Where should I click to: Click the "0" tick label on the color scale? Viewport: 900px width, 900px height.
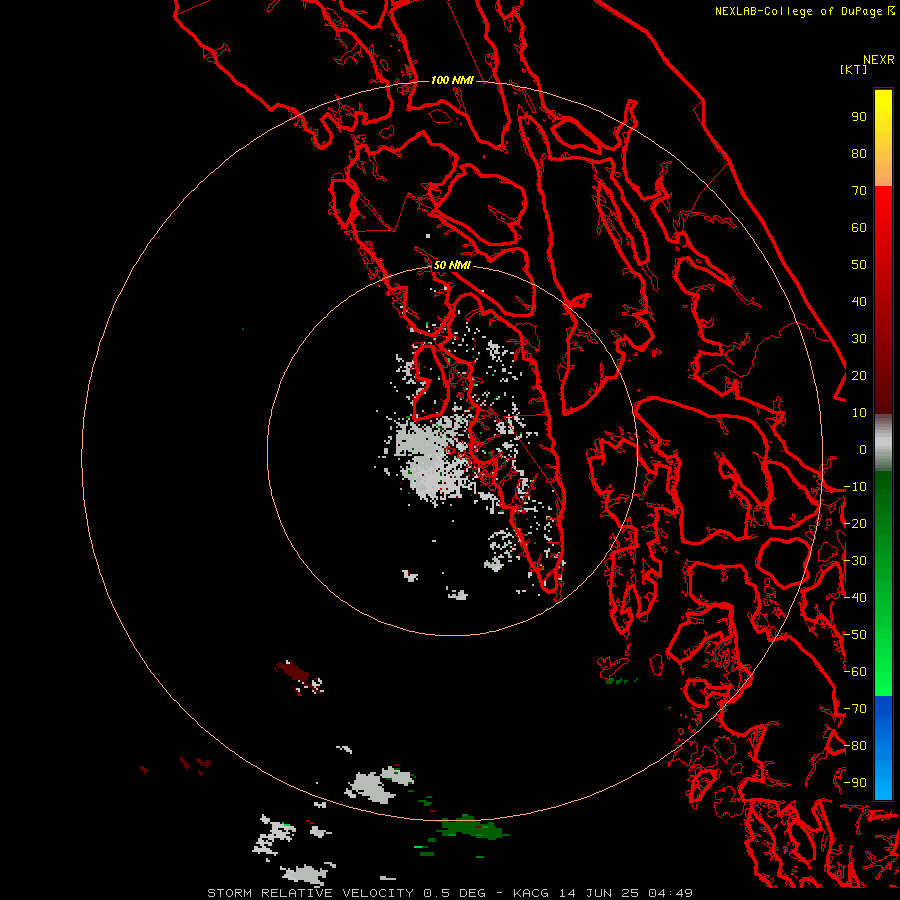tap(863, 450)
